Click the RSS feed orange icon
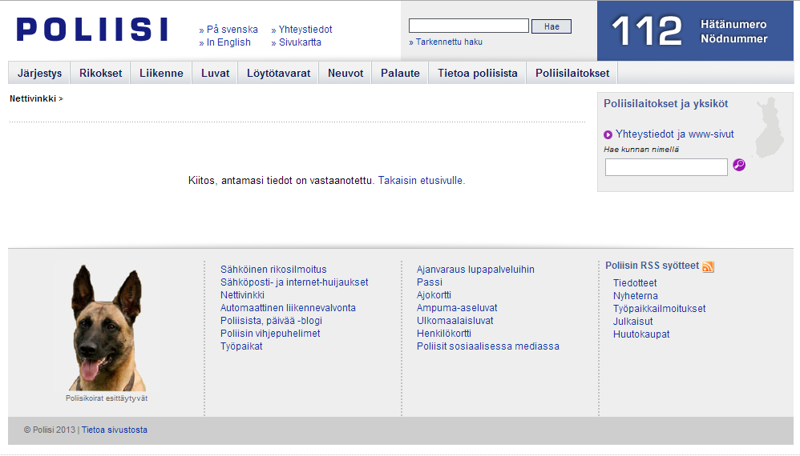Image resolution: width=800 pixels, height=456 pixels. coord(708,266)
